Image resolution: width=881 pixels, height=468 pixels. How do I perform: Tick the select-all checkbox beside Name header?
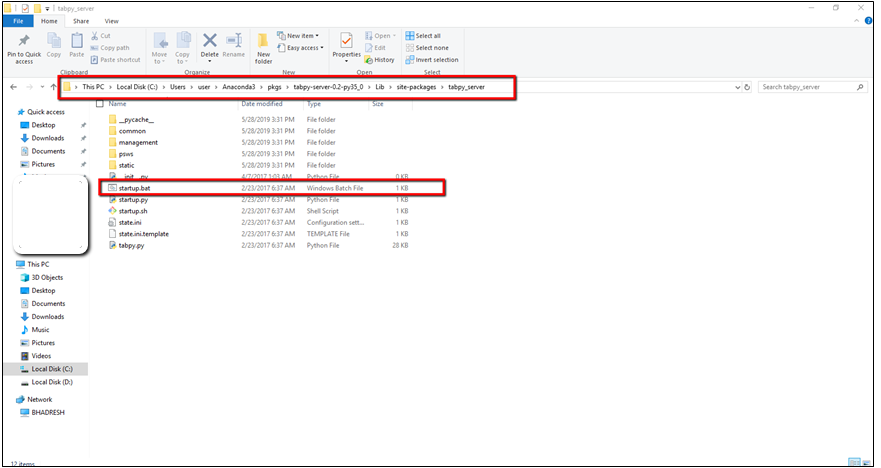click(100, 103)
